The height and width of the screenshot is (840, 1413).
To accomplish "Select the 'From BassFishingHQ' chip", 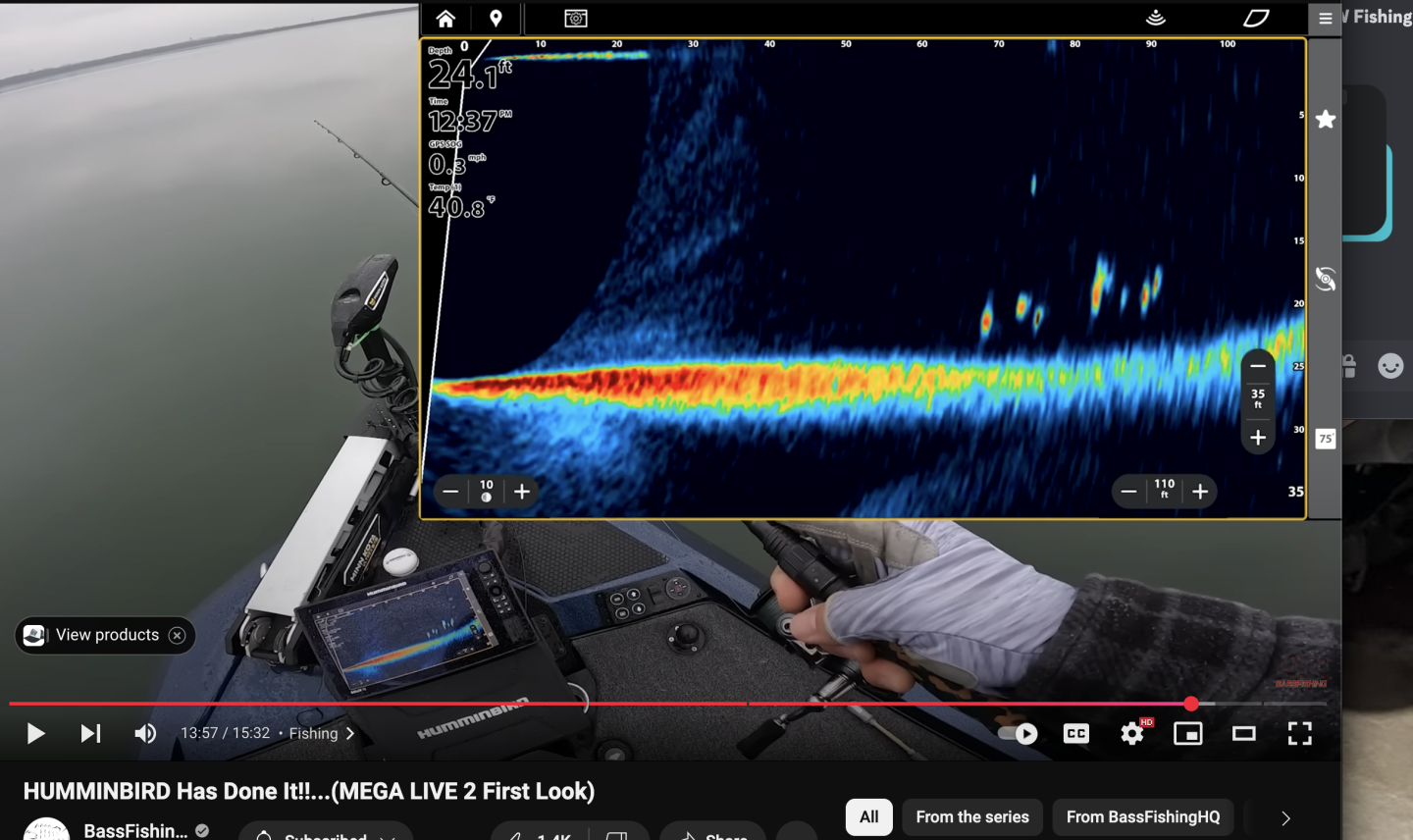I will pos(1142,816).
